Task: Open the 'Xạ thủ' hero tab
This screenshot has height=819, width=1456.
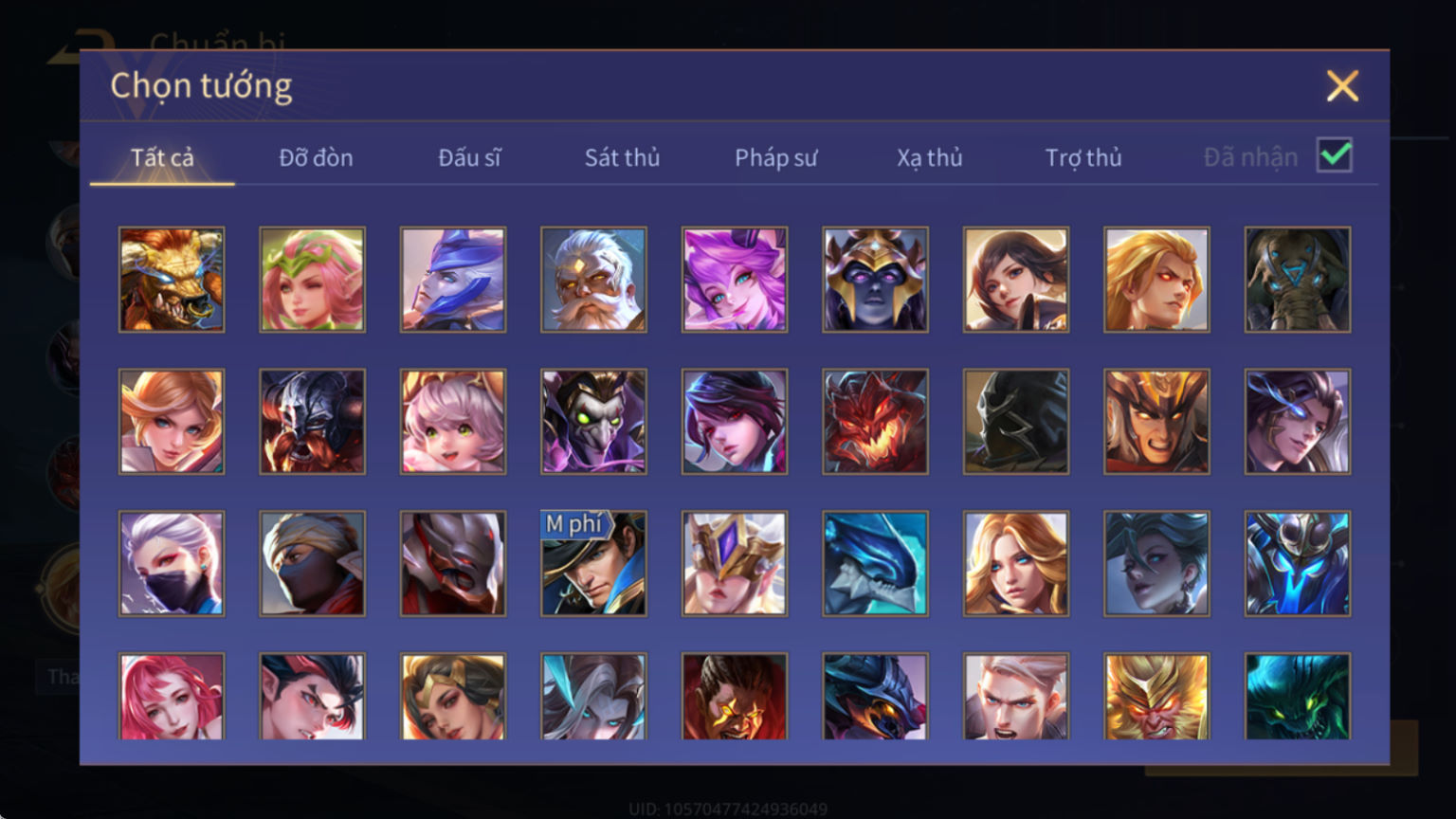Action: click(929, 157)
